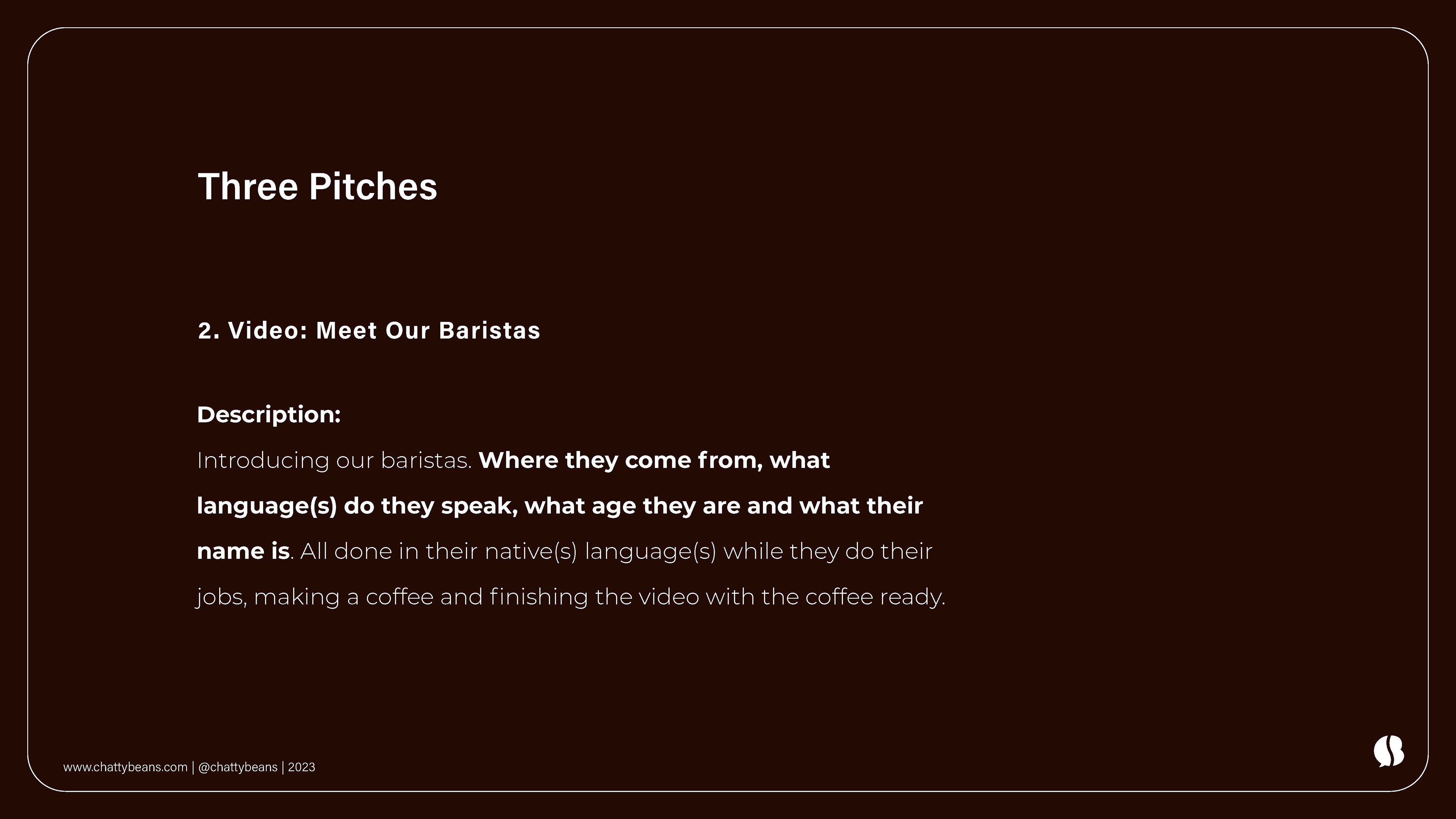Click the ending words coffee ready

point(875,597)
